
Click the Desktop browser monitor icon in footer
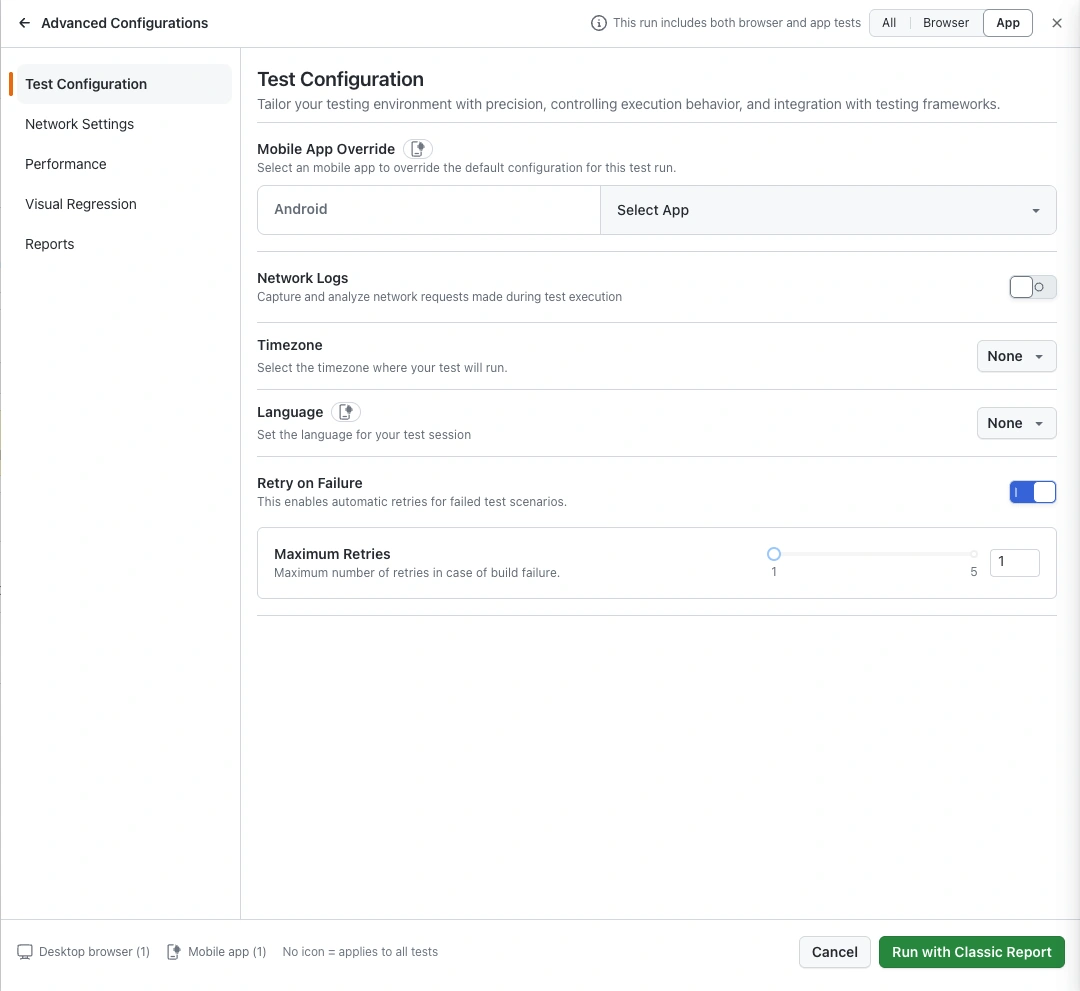click(25, 952)
